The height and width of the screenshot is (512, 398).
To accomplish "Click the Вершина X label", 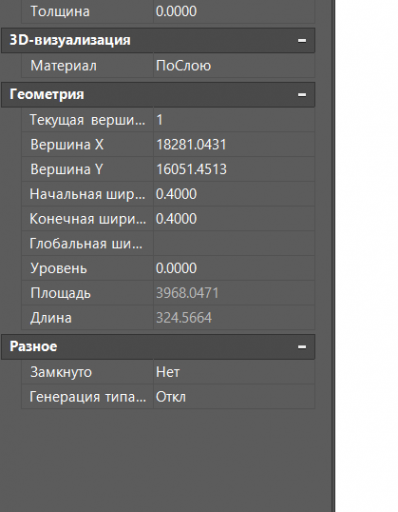I will pos(67,145).
